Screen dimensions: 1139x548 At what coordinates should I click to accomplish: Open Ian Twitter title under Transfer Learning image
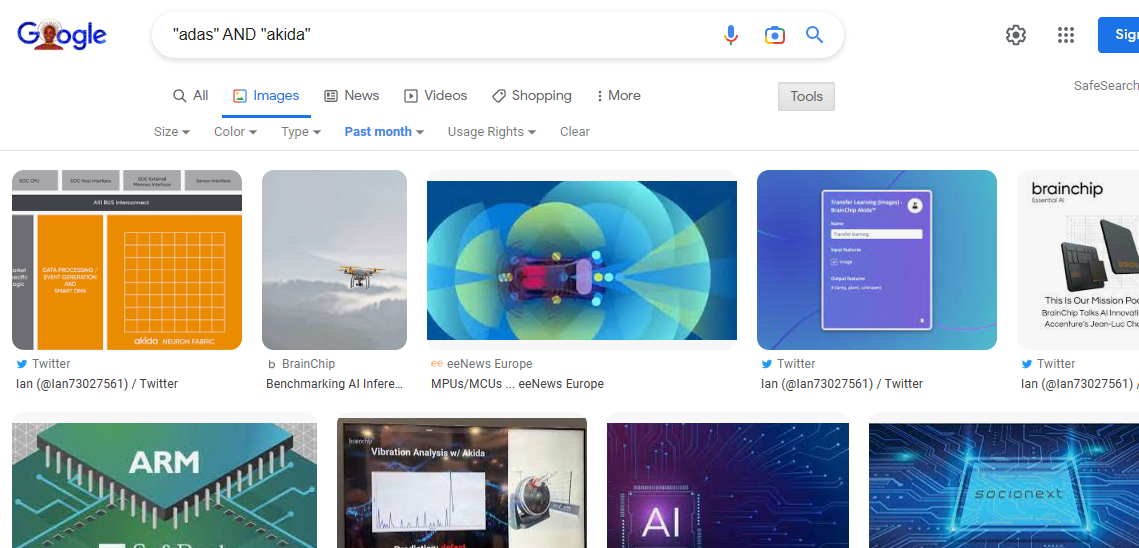(x=842, y=384)
